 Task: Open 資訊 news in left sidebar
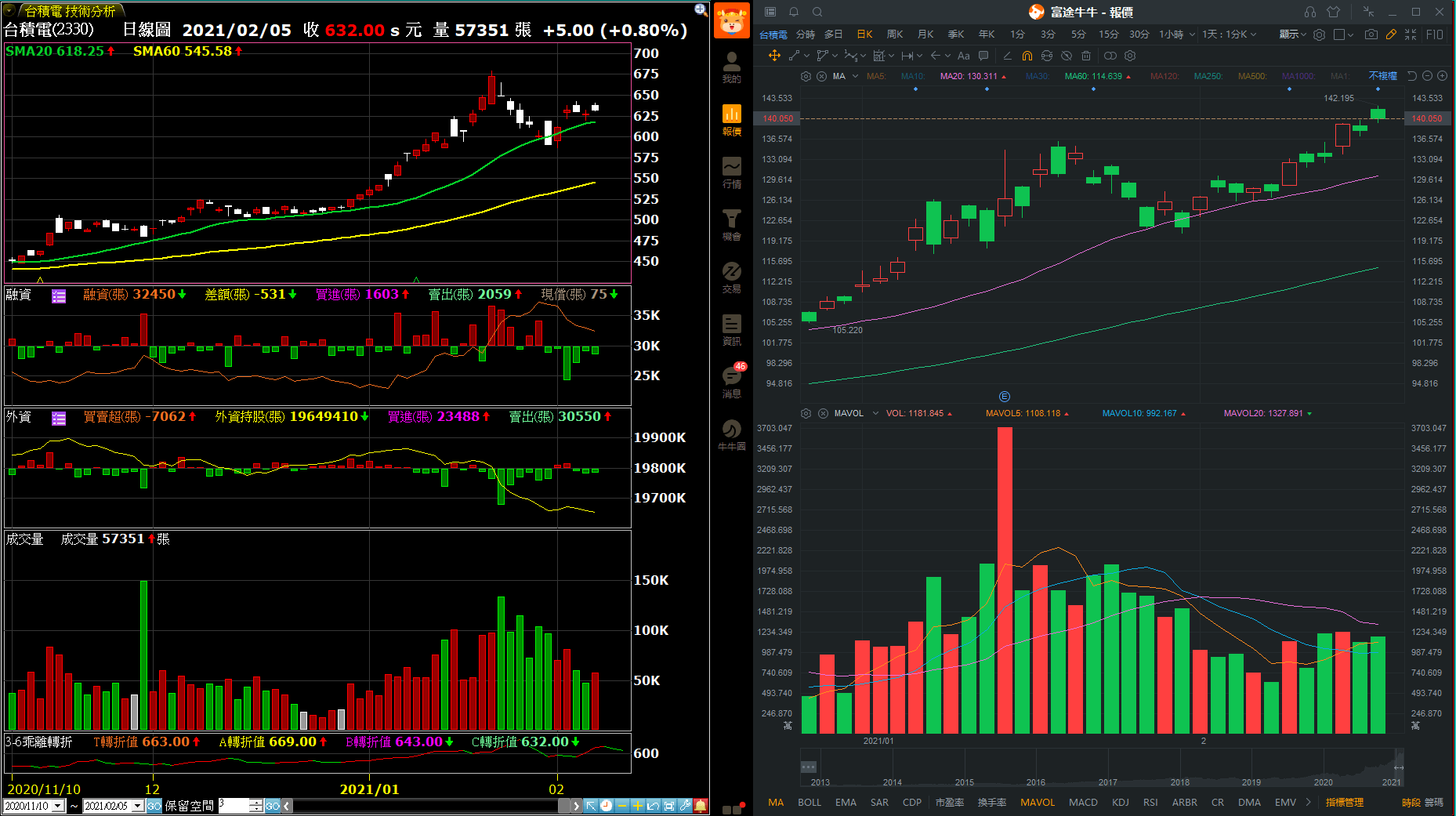point(731,330)
